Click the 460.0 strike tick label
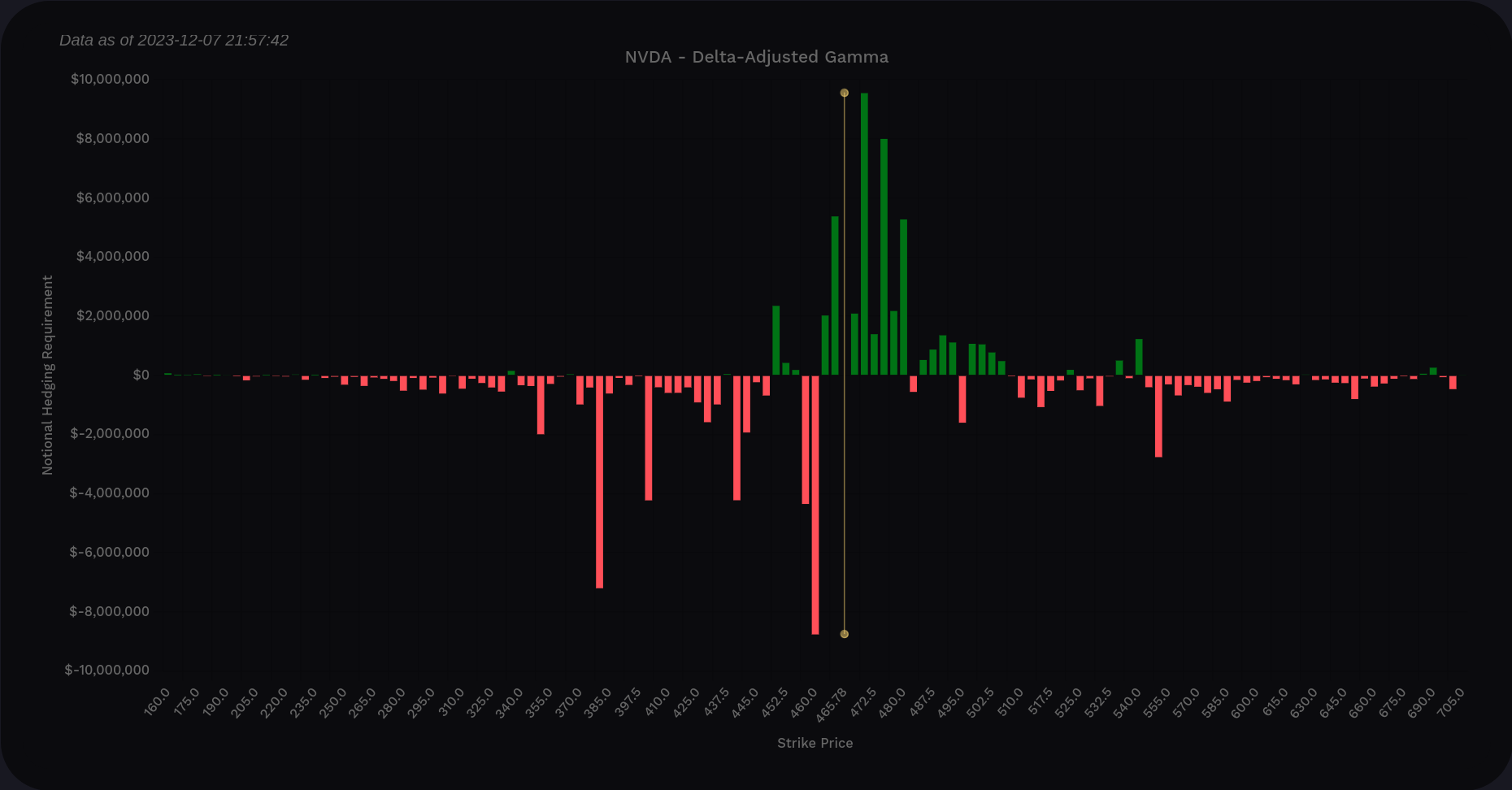This screenshot has width=1512, height=790. [x=803, y=701]
